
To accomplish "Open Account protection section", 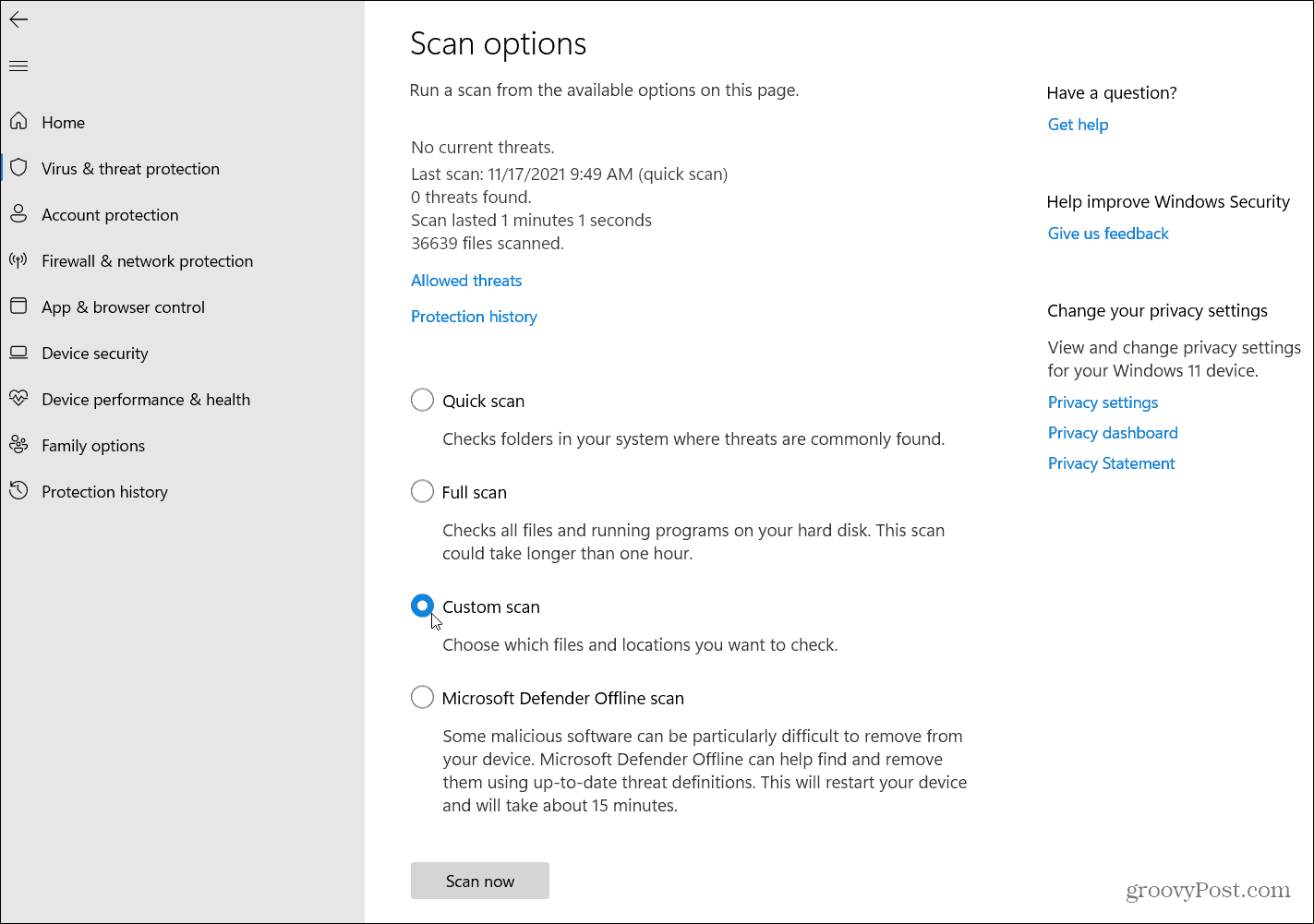I will (x=110, y=214).
